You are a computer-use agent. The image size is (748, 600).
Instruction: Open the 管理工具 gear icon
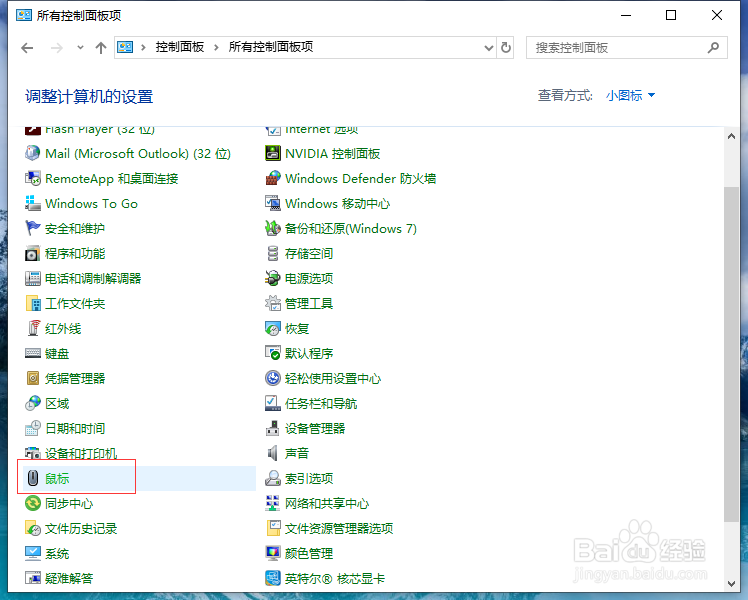[x=272, y=303]
